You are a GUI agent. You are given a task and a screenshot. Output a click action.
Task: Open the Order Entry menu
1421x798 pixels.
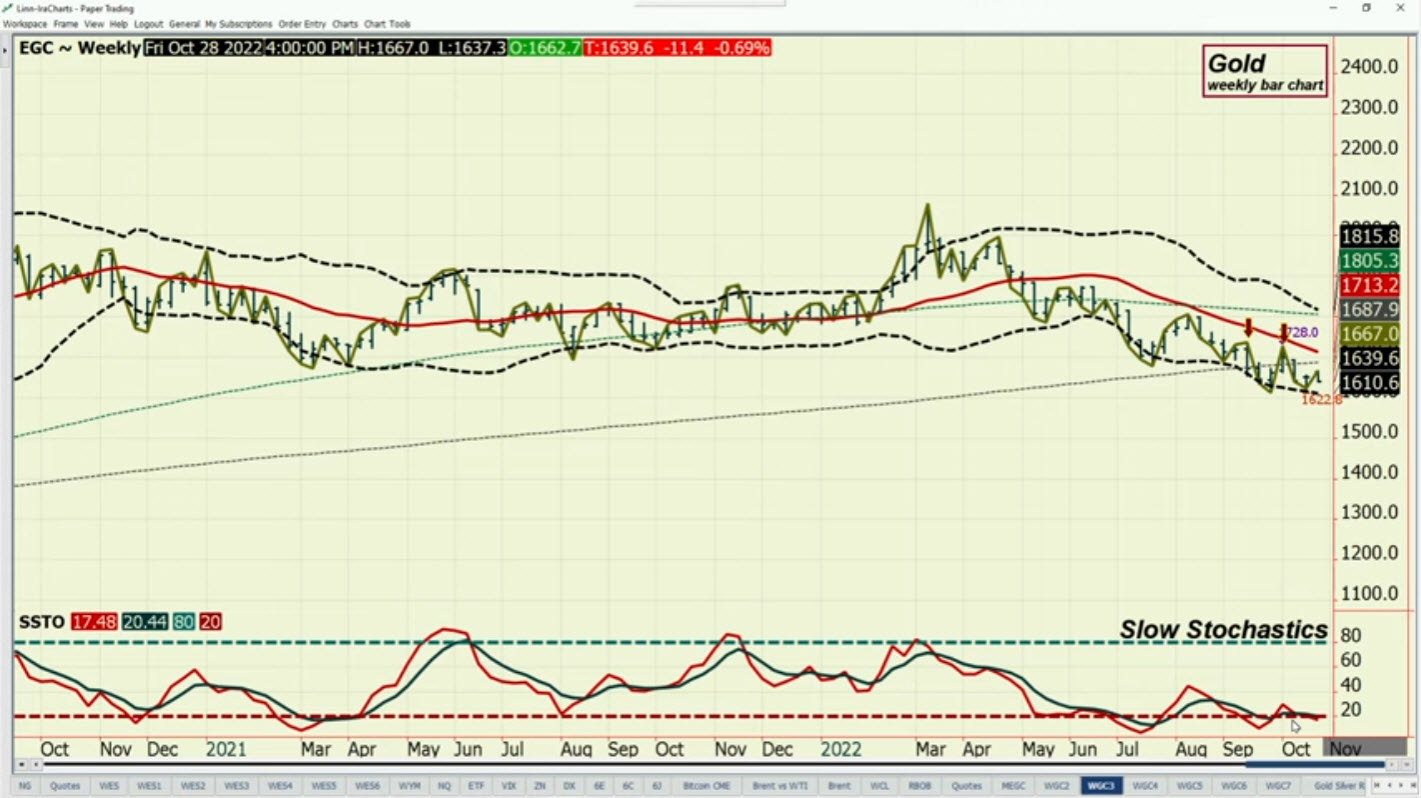[x=302, y=24]
